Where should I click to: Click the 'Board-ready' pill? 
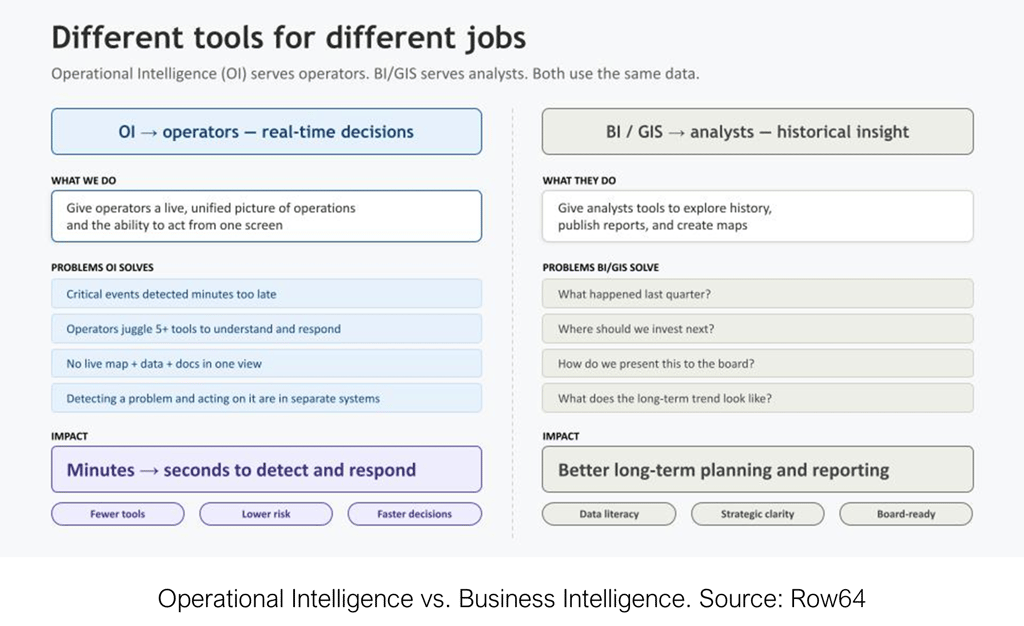click(905, 514)
